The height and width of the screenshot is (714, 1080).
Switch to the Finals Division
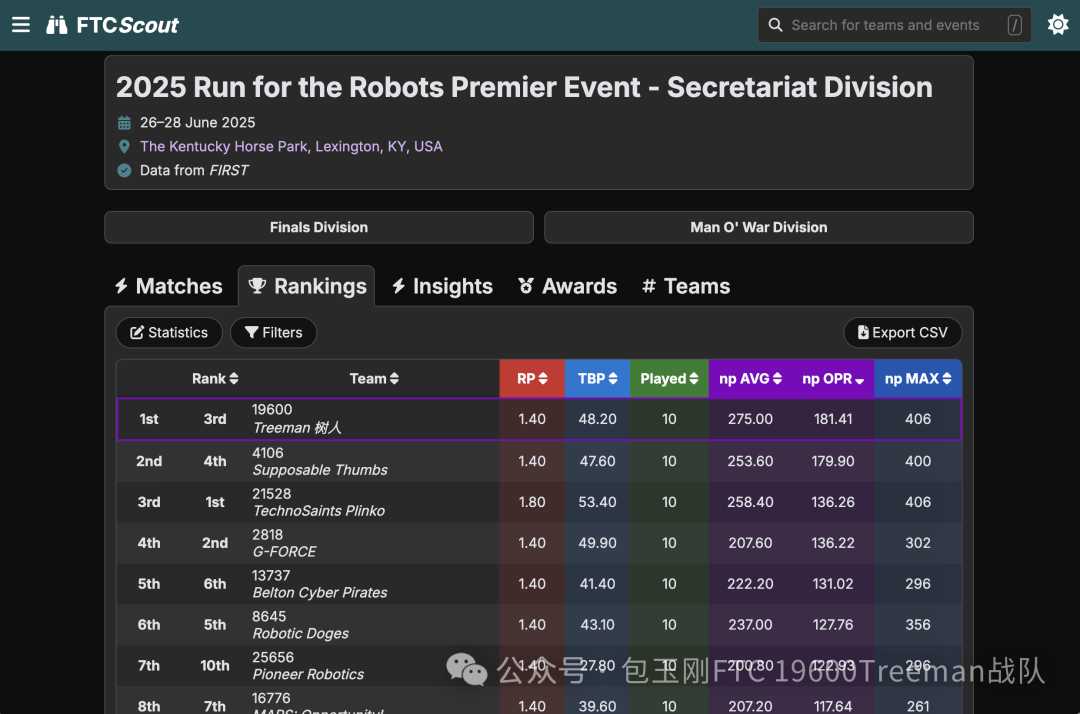point(319,227)
